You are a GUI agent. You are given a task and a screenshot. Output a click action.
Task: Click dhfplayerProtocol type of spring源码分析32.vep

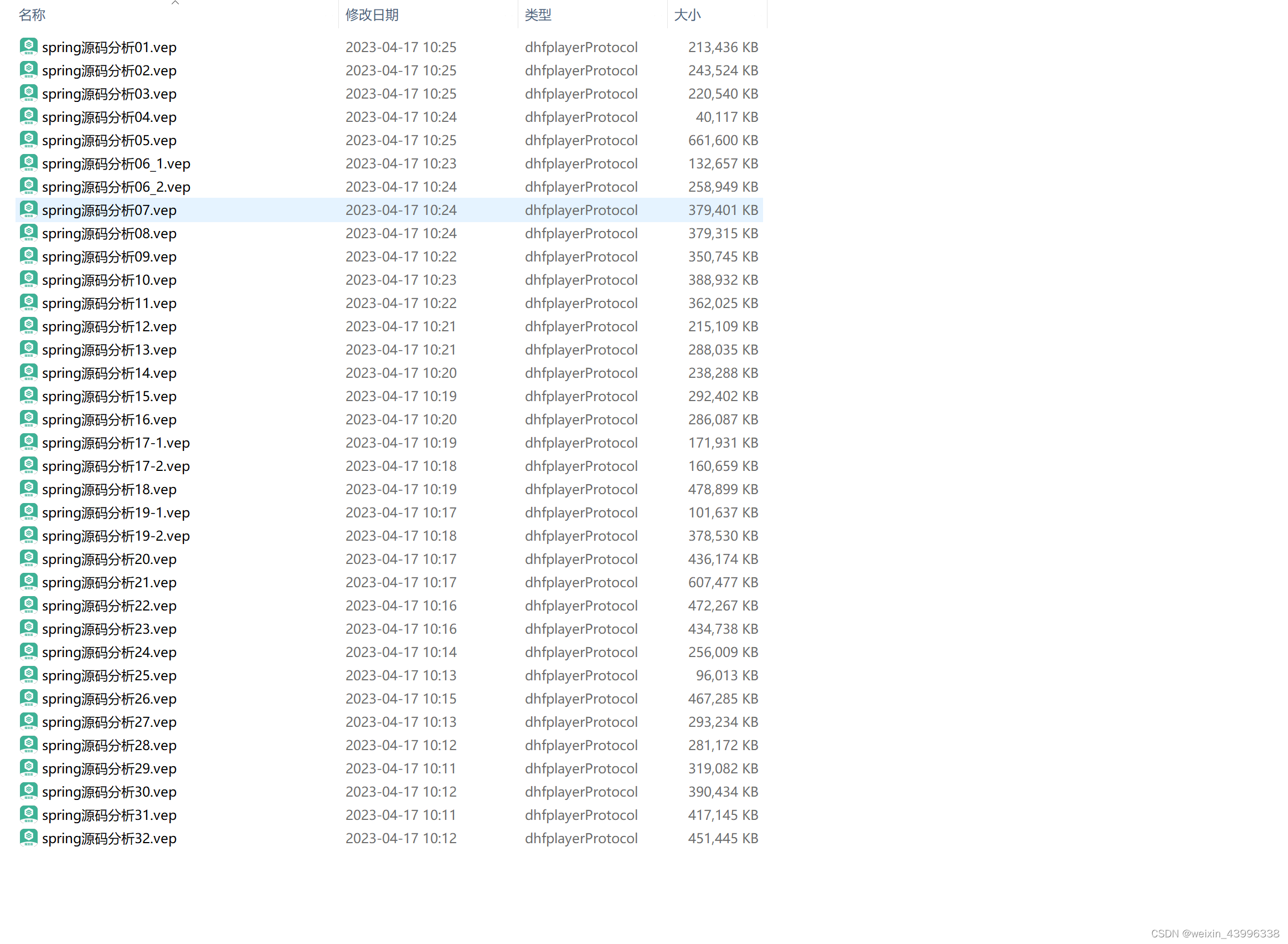[581, 838]
